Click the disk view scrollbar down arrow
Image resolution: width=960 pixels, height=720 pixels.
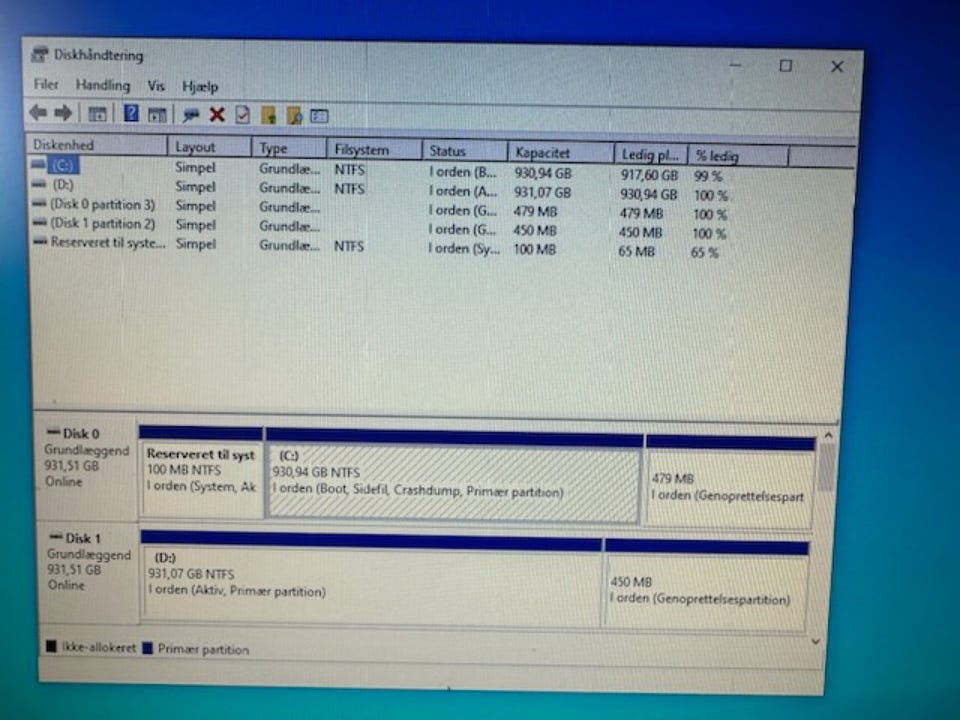816,642
